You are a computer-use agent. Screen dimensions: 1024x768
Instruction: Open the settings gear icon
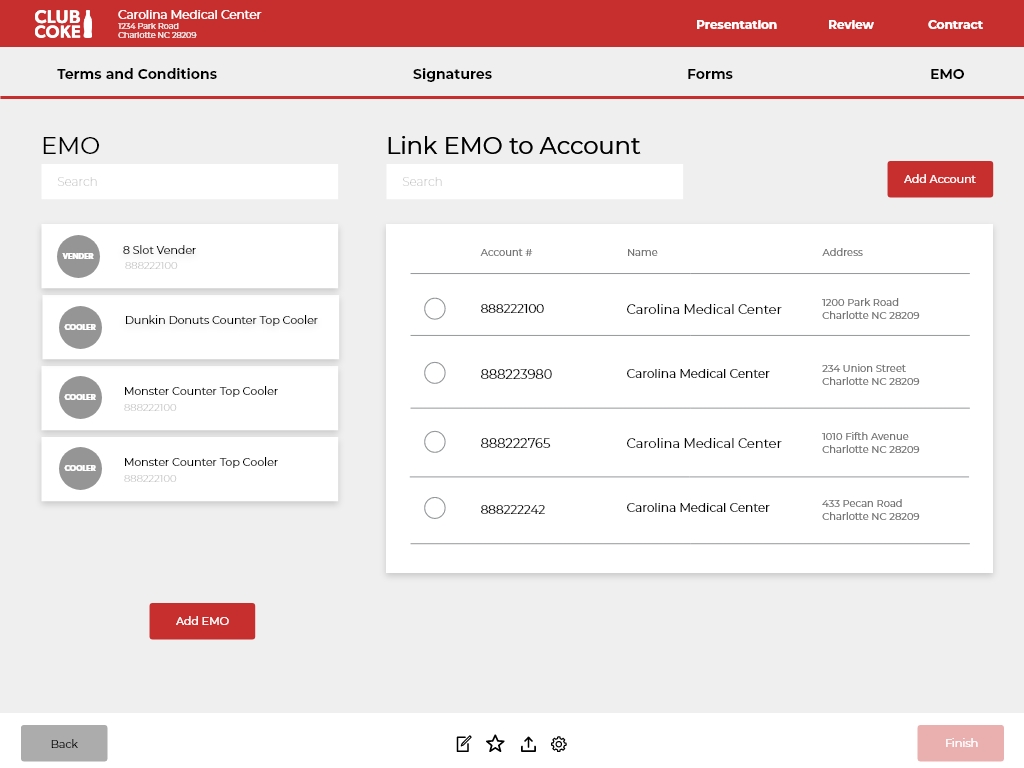558,744
